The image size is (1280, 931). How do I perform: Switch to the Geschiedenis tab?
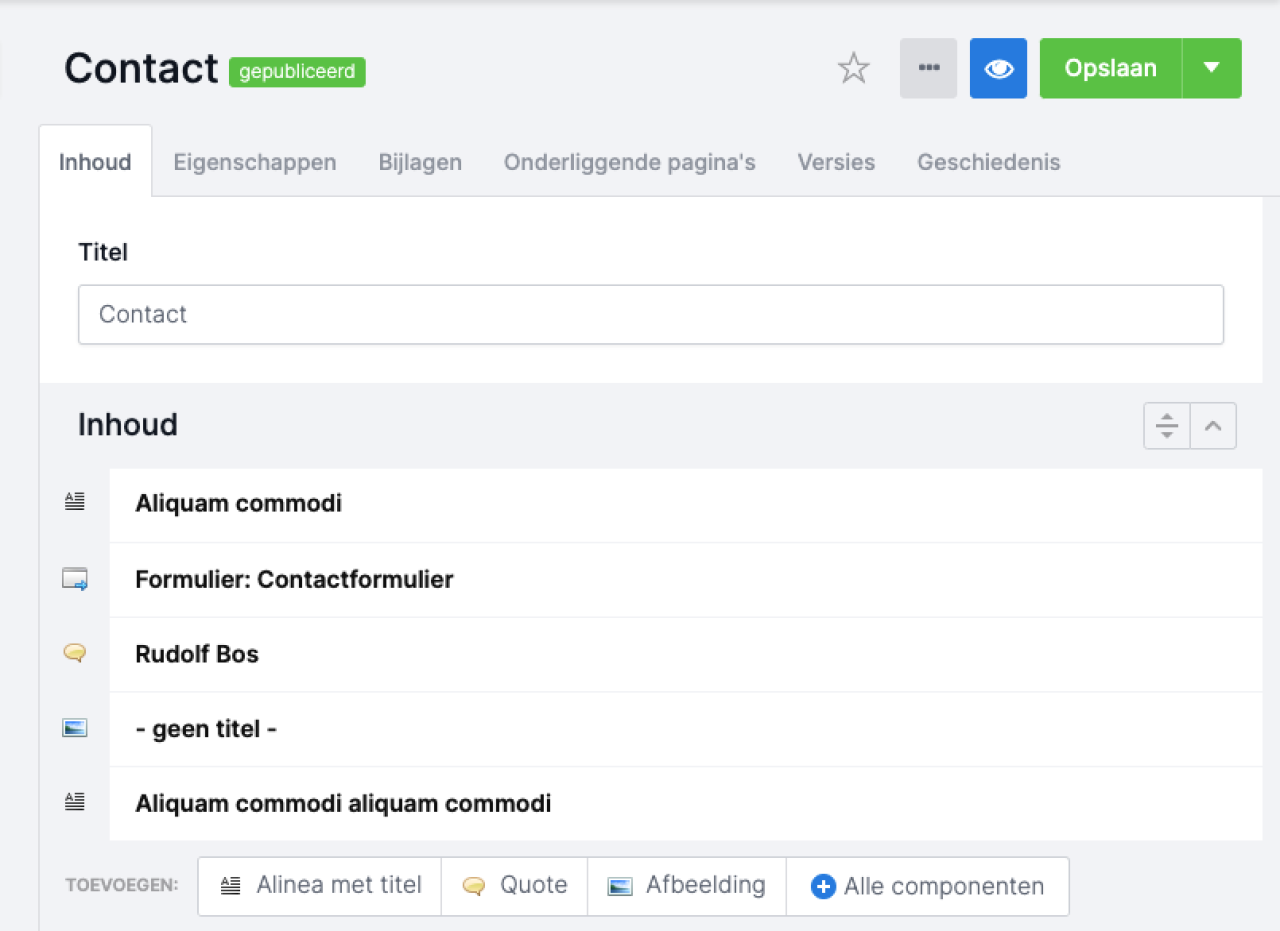click(988, 162)
